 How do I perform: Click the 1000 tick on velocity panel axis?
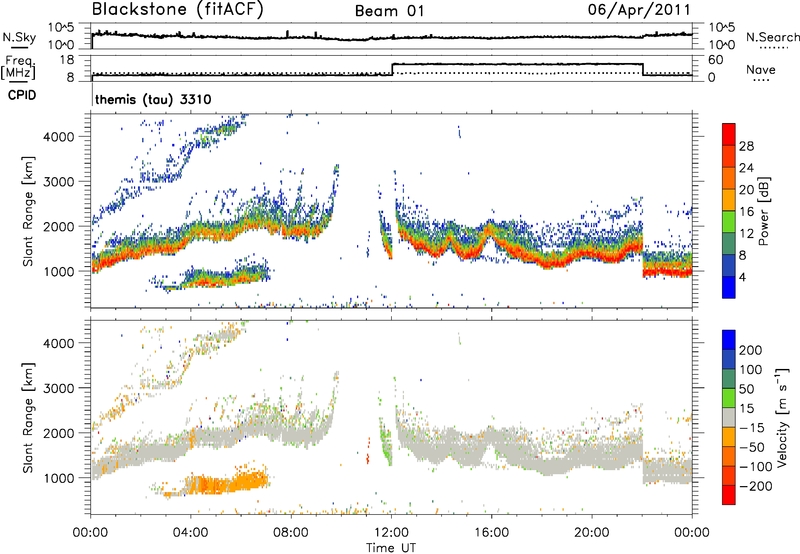[x=58, y=478]
